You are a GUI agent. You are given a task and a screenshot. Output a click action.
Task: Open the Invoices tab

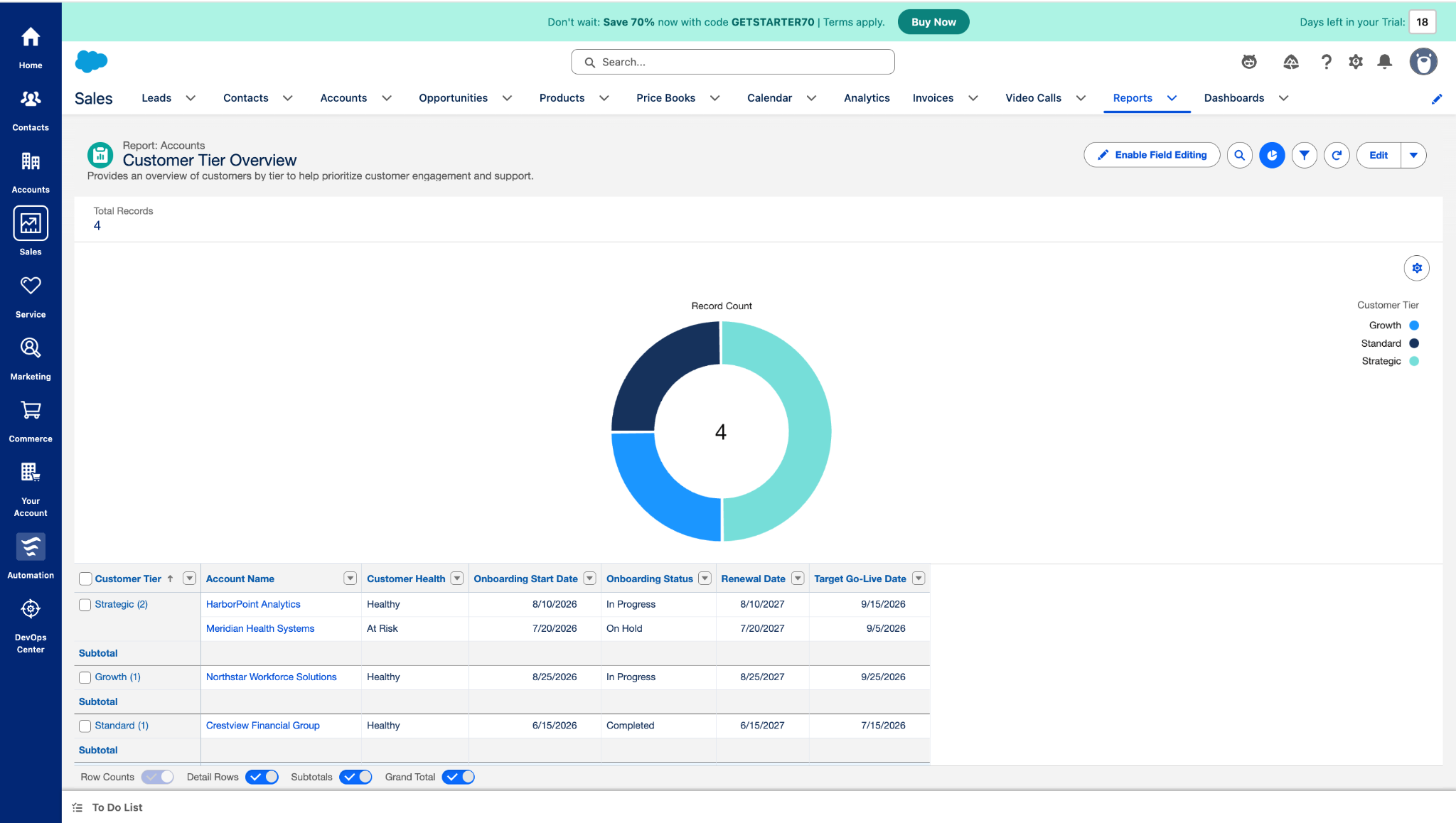pyautogui.click(x=933, y=98)
